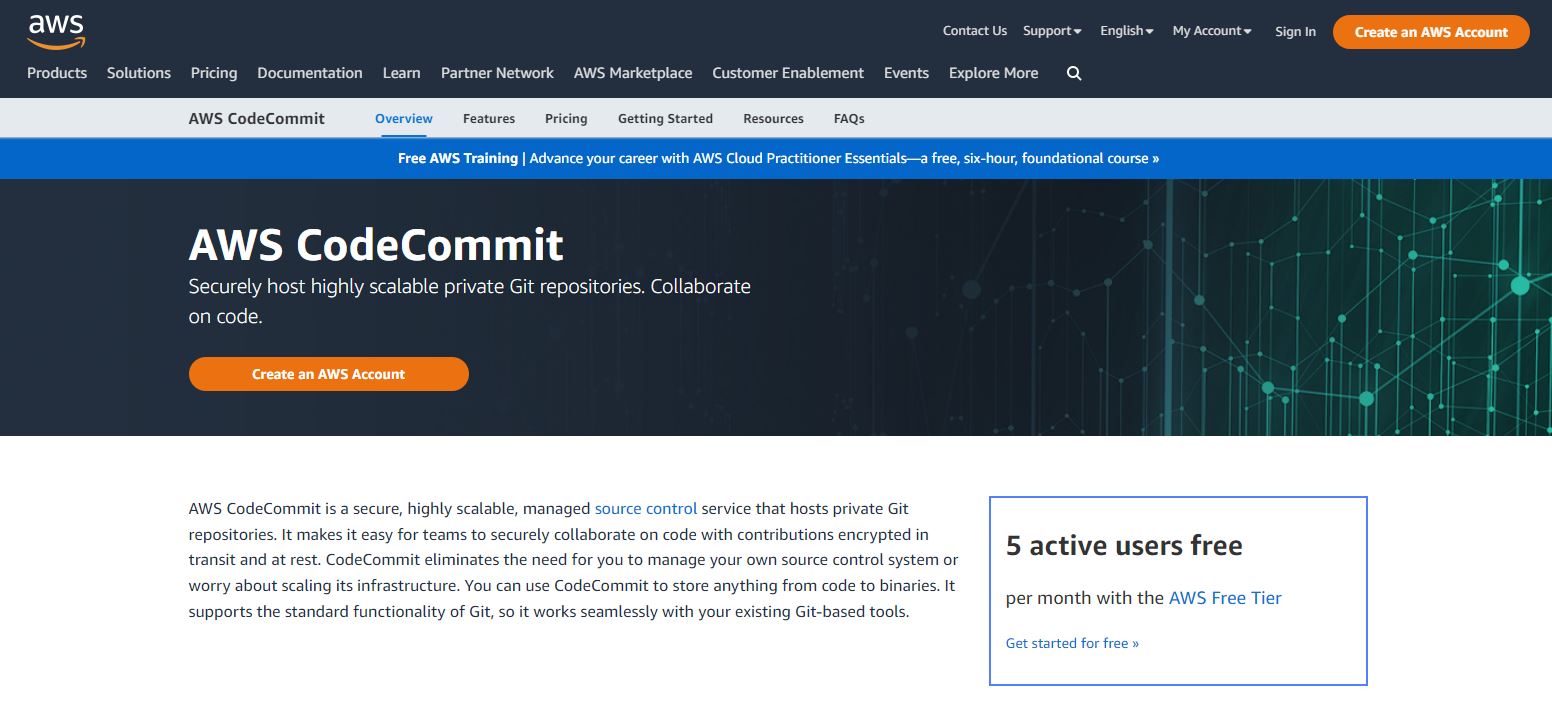The height and width of the screenshot is (719, 1552).
Task: Open Partner Network menu
Action: click(x=497, y=73)
